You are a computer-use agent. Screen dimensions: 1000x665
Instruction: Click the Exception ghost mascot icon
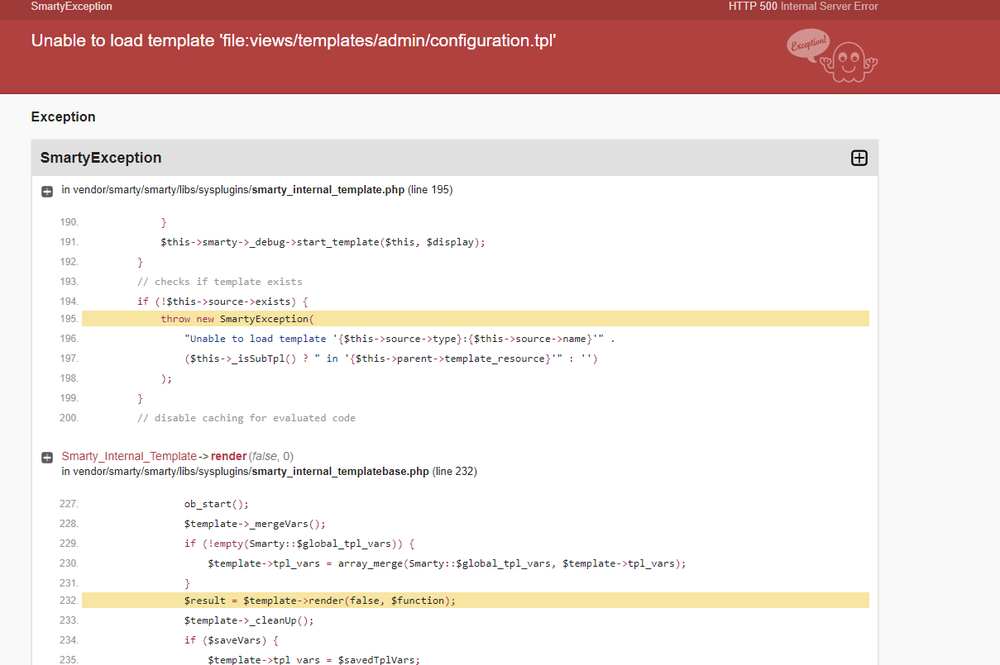tap(832, 55)
